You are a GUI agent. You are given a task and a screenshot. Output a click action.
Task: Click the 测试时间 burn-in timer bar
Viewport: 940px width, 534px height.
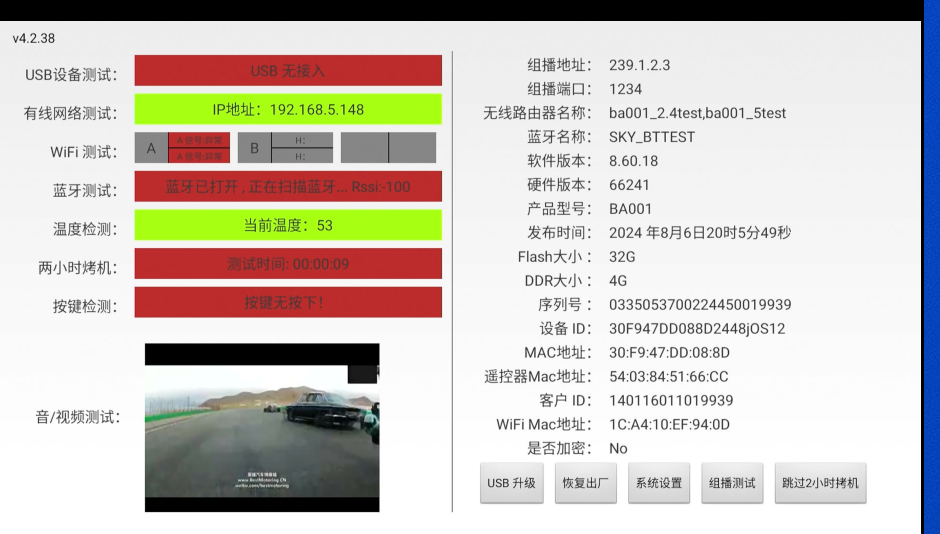(x=288, y=264)
